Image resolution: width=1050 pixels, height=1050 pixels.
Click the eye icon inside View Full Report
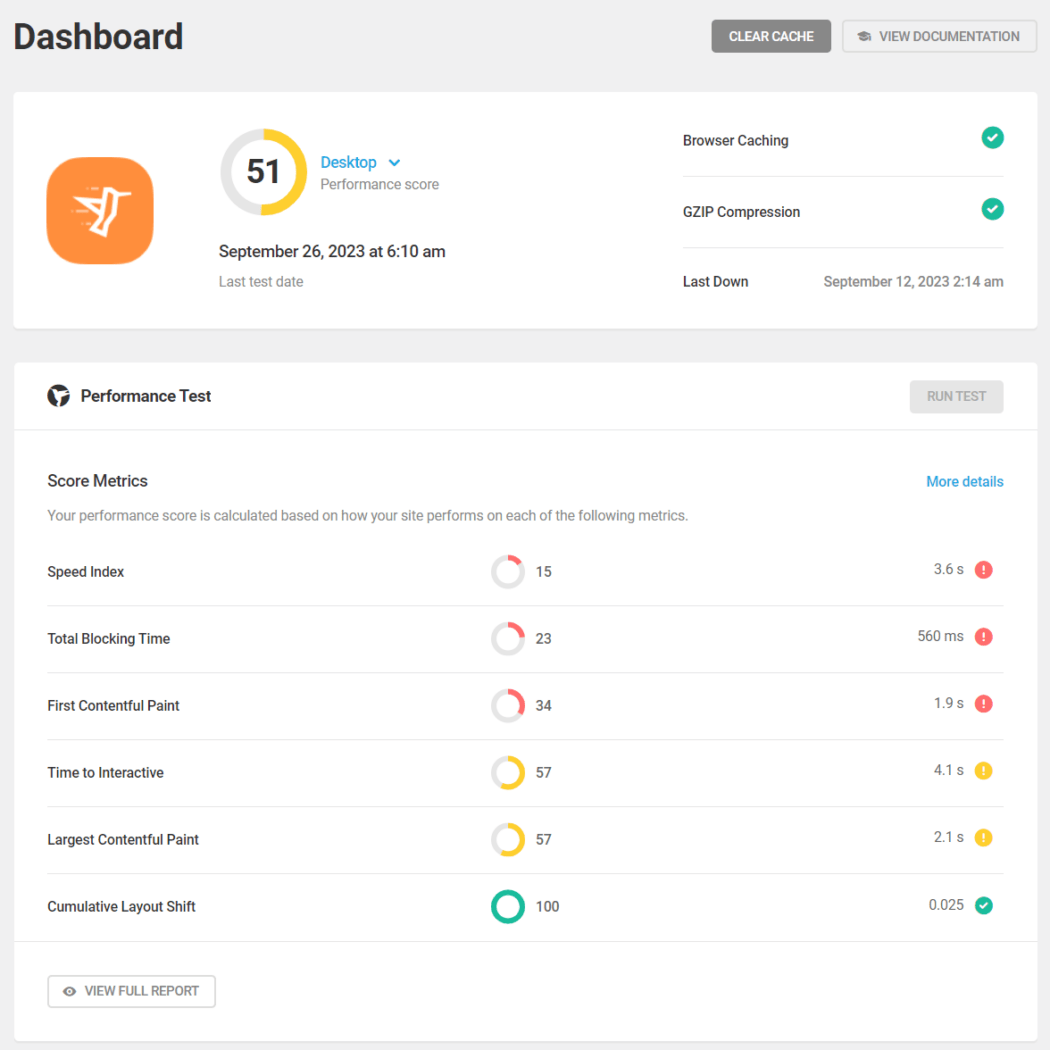69,991
